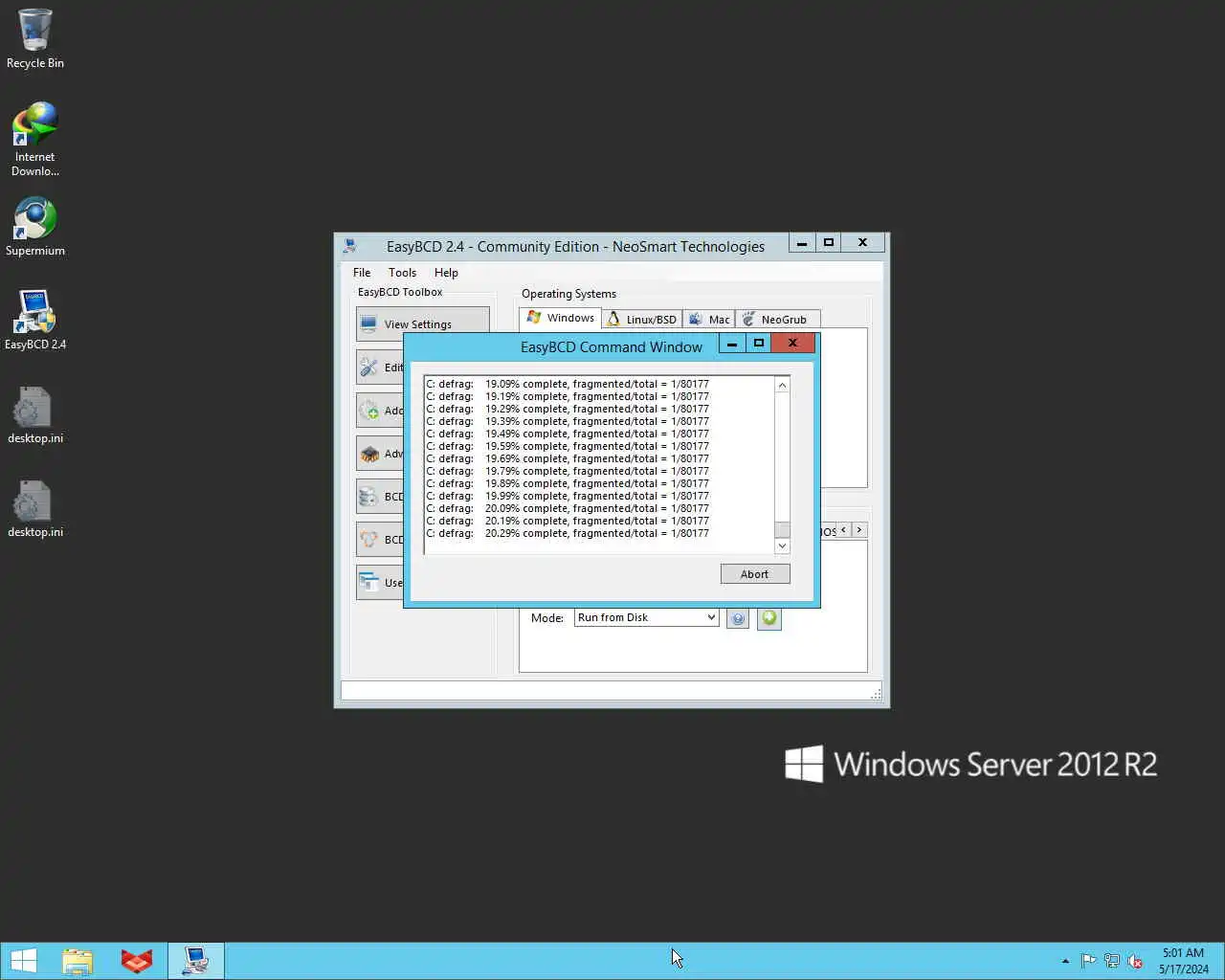Click the 19.59% complete defrag line

coord(568,447)
